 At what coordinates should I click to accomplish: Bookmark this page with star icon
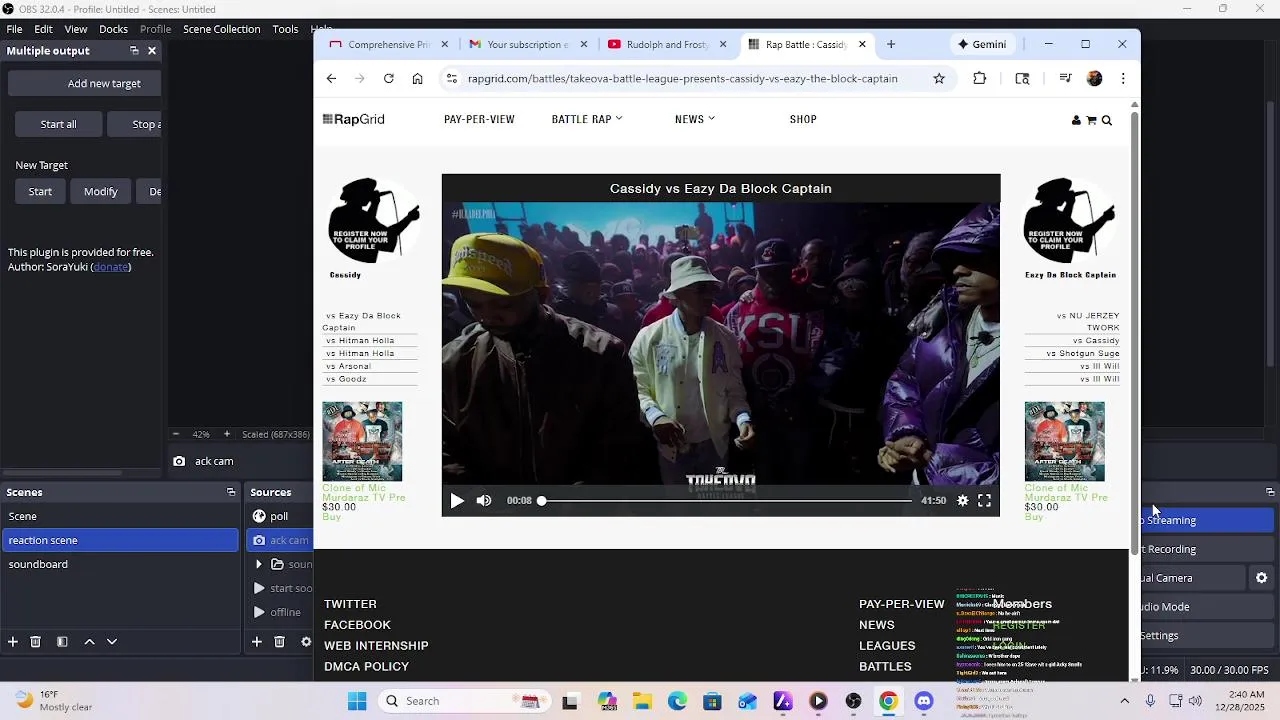939,79
